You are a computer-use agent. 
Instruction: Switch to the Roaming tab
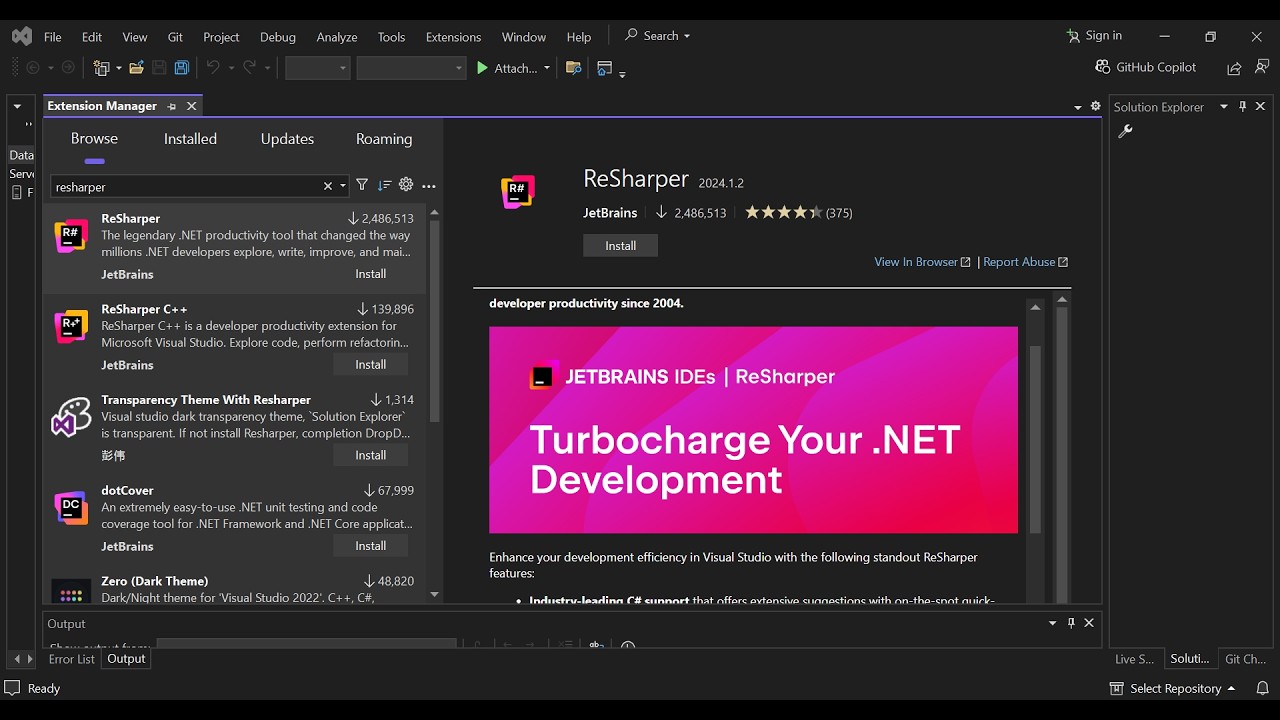pyautogui.click(x=384, y=139)
